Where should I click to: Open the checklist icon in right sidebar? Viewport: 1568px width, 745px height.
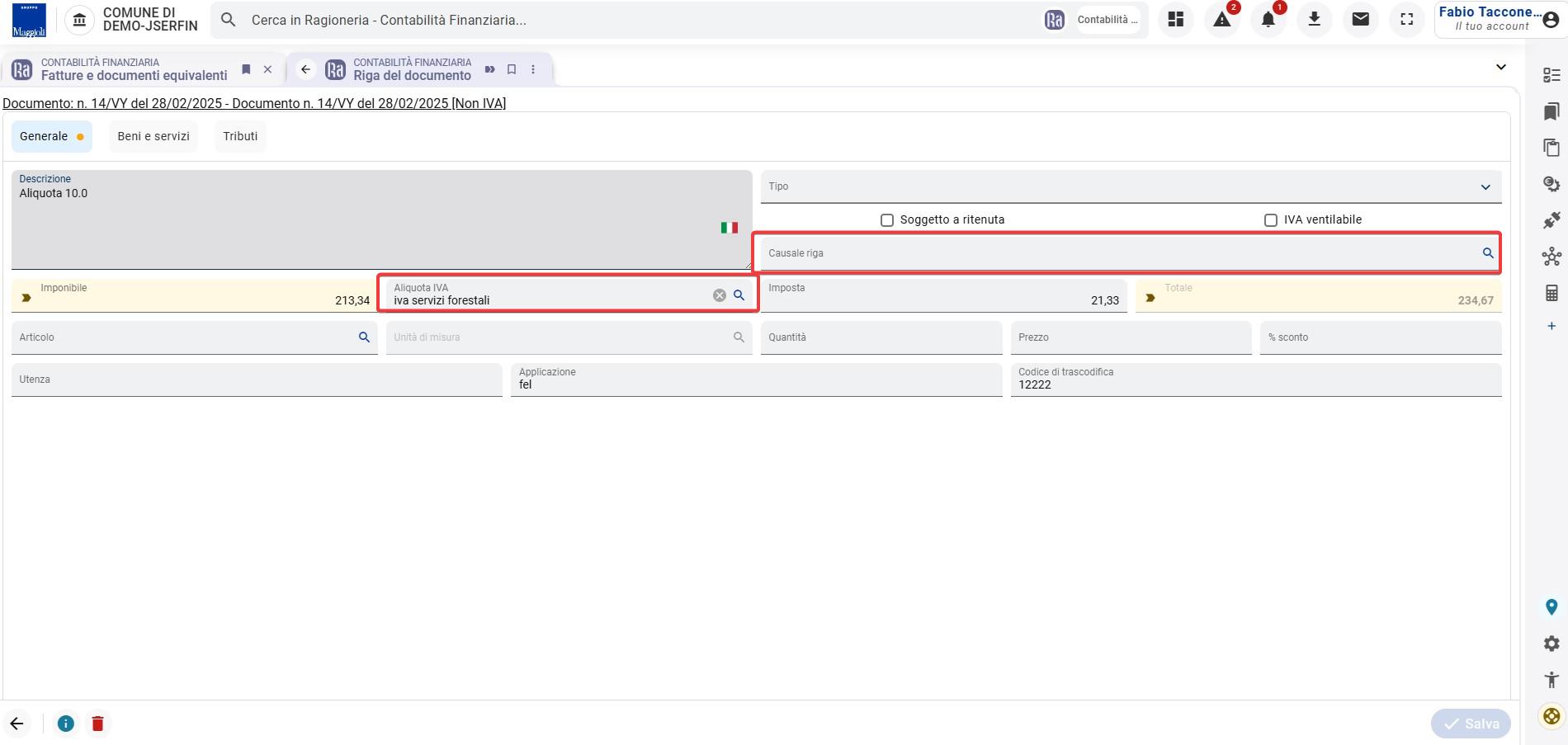(1551, 75)
